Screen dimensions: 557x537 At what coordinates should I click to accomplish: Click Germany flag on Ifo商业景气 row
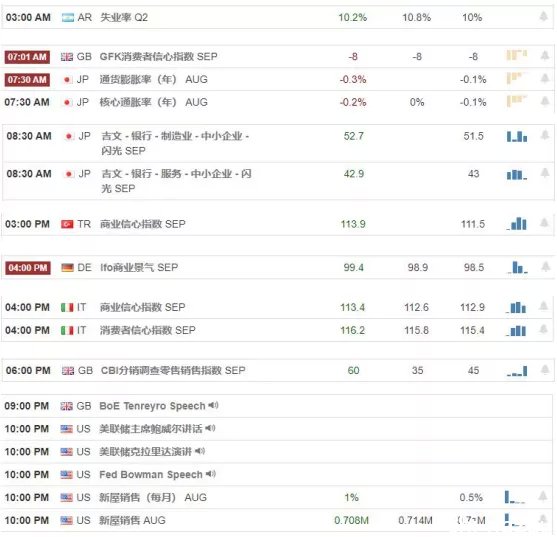pyautogui.click(x=67, y=267)
